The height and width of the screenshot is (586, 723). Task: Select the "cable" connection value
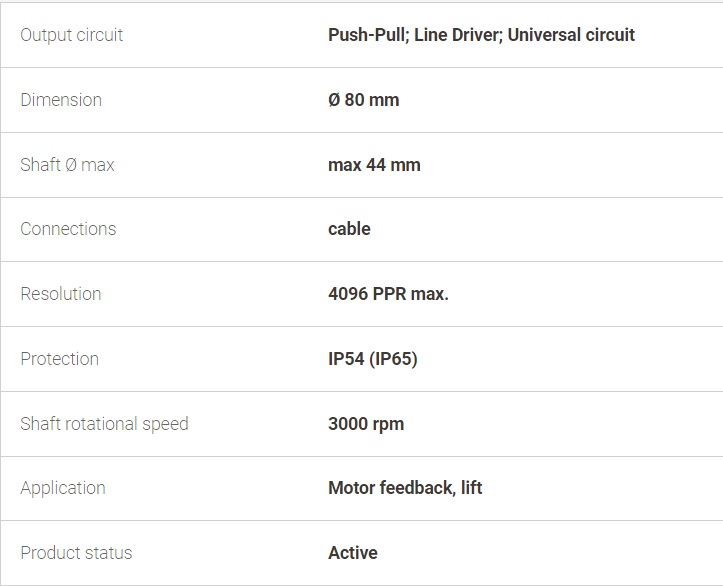click(x=349, y=229)
